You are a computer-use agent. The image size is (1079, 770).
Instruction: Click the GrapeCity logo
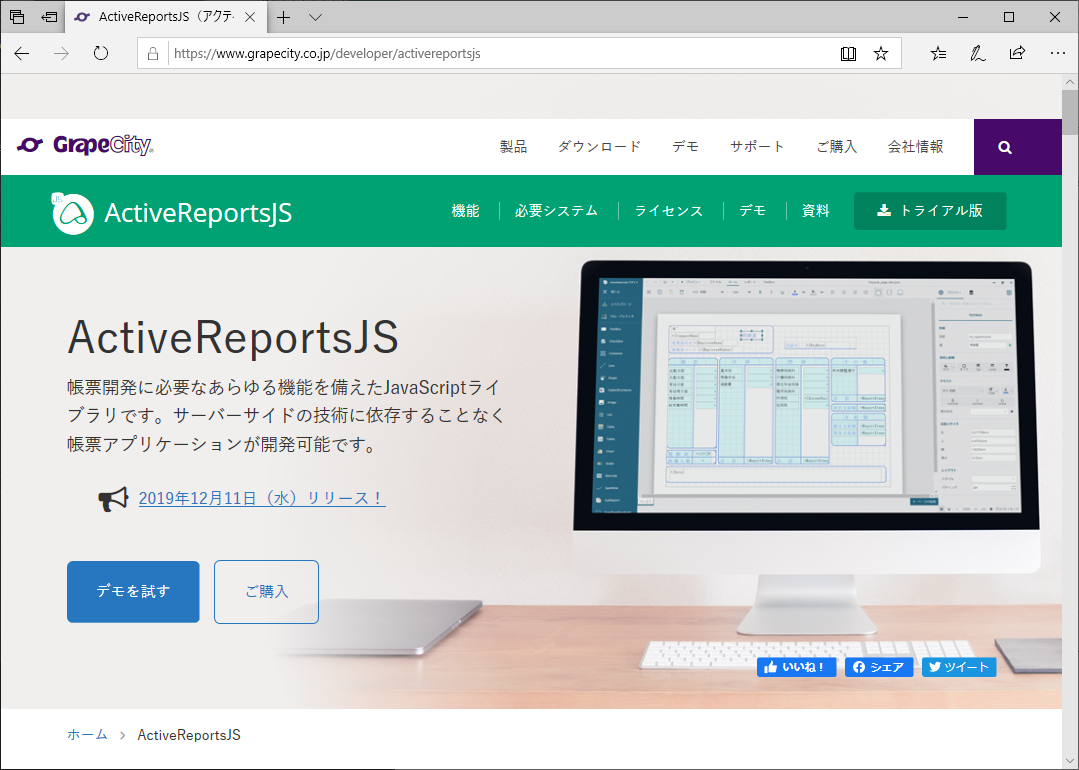click(x=85, y=145)
